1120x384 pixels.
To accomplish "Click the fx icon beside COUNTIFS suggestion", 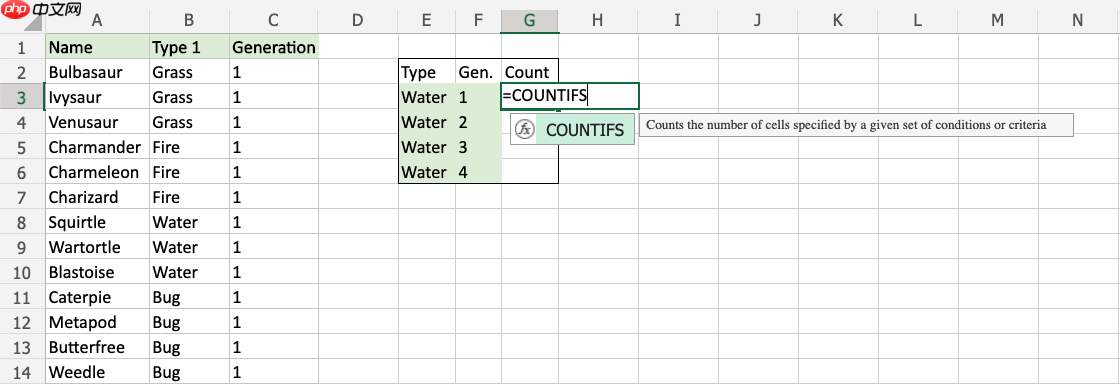I will 525,129.
